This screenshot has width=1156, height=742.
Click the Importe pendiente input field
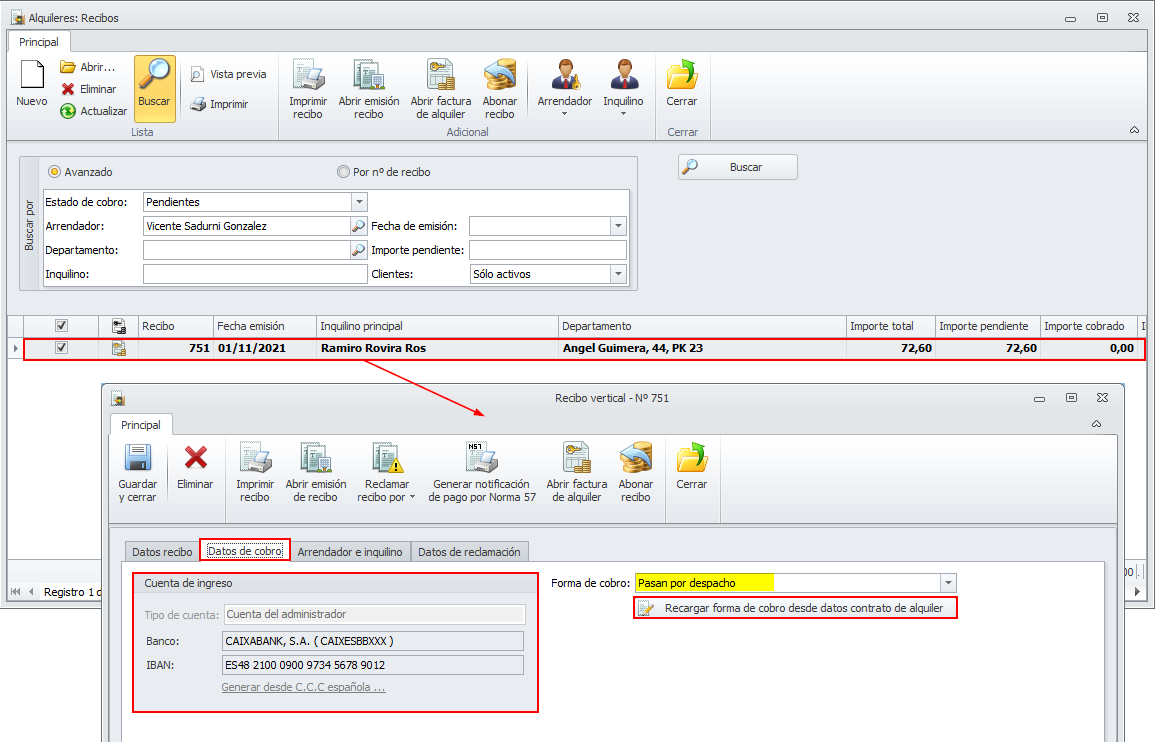pyautogui.click(x=548, y=250)
